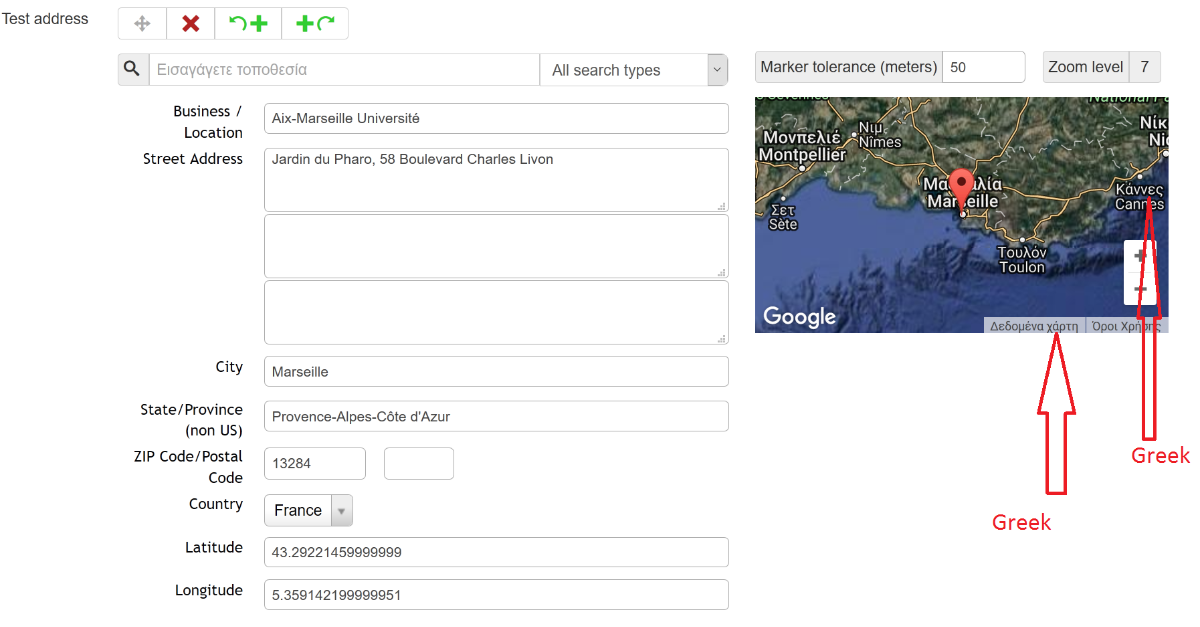1200x627 pixels.
Task: Edit the ZIP code field 13284
Action: [315, 463]
